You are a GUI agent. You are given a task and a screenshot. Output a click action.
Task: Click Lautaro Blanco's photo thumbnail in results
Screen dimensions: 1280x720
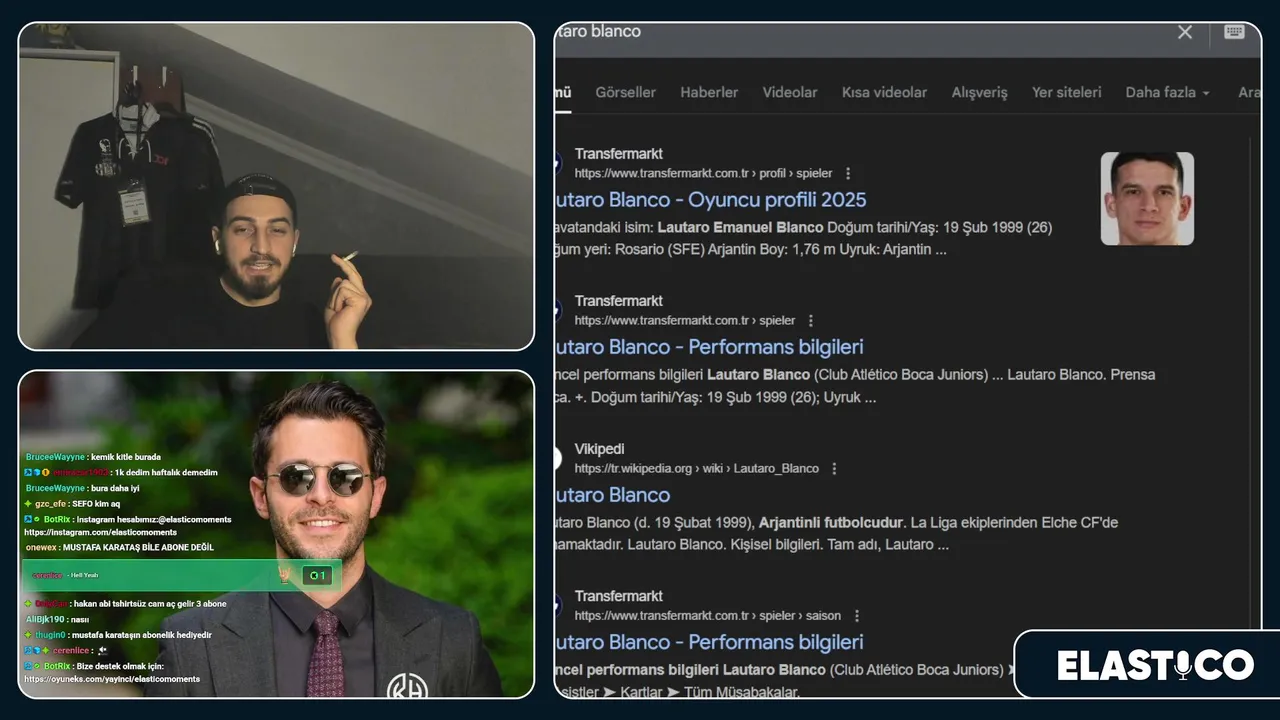click(x=1147, y=198)
